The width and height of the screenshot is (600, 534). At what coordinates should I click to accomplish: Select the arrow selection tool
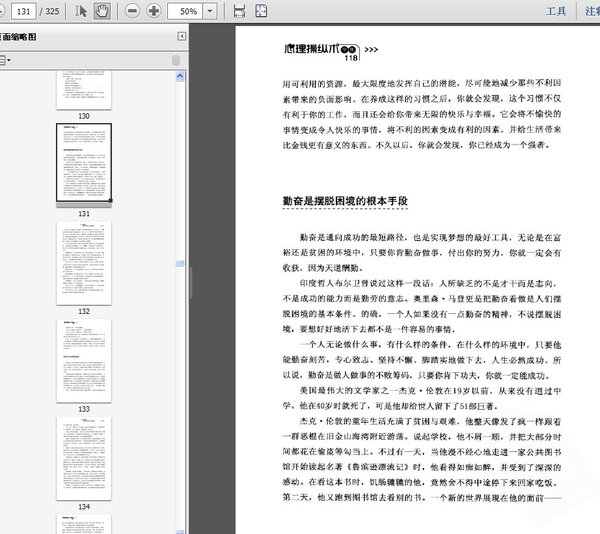(81, 11)
